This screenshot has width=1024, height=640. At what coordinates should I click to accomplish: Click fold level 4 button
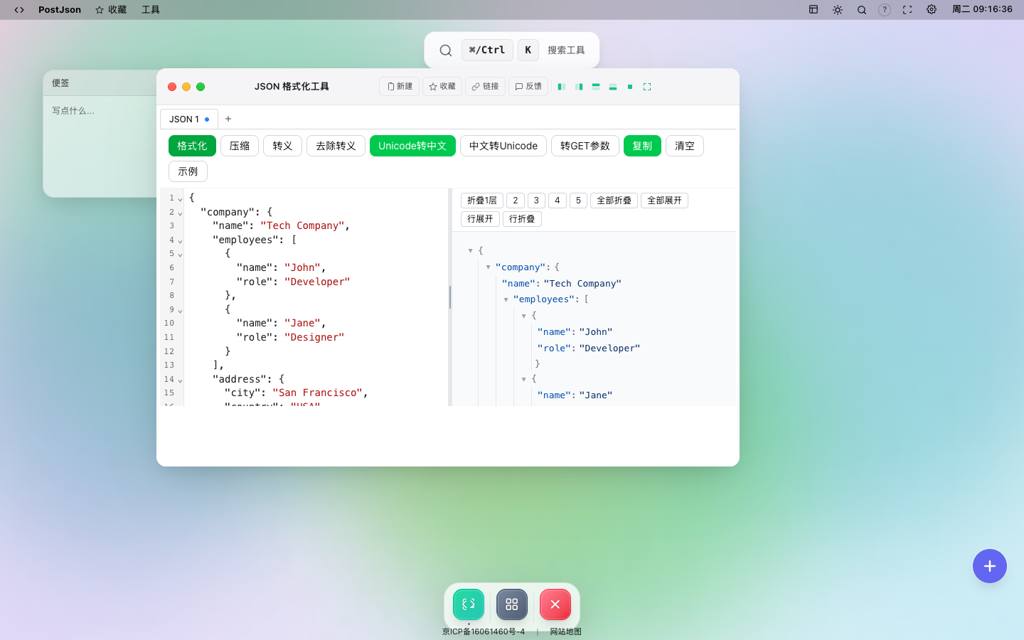click(557, 200)
